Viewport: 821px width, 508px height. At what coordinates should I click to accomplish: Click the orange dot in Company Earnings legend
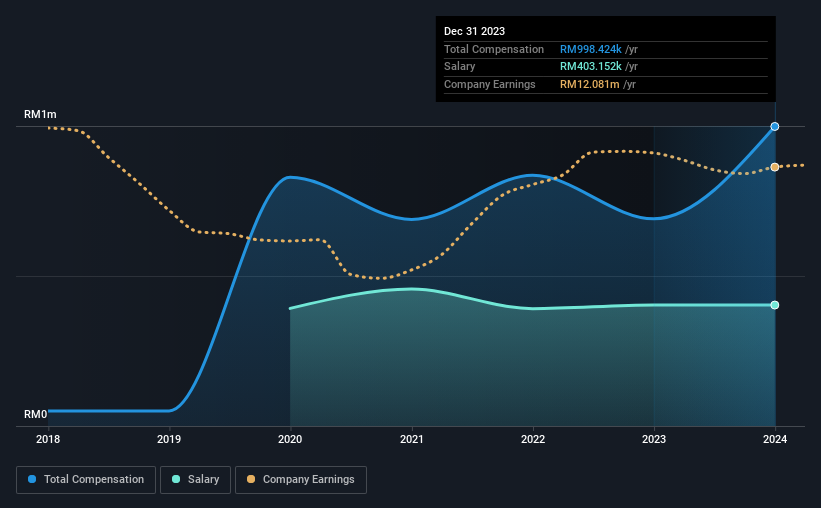[x=251, y=479]
